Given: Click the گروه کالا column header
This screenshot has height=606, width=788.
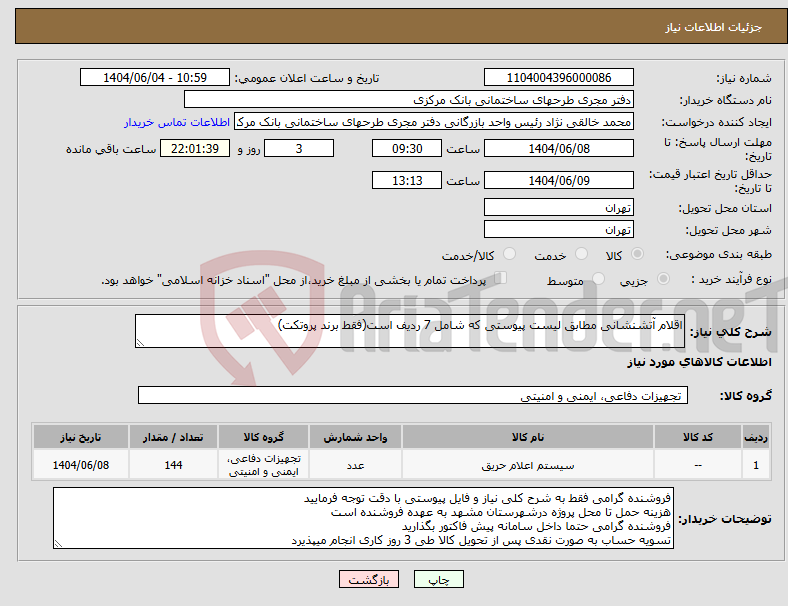Looking at the screenshot, I should pyautogui.click(x=263, y=437).
